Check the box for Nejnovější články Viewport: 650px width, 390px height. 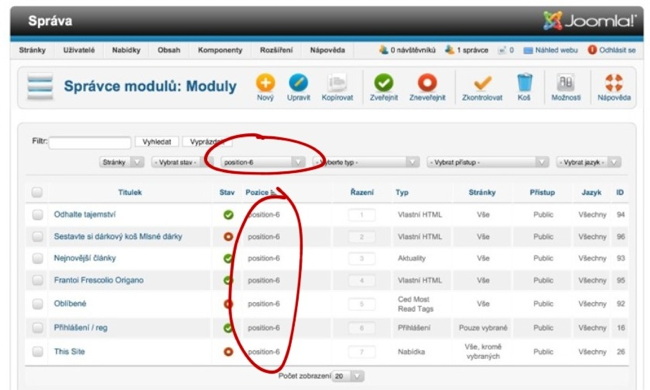pos(38,259)
